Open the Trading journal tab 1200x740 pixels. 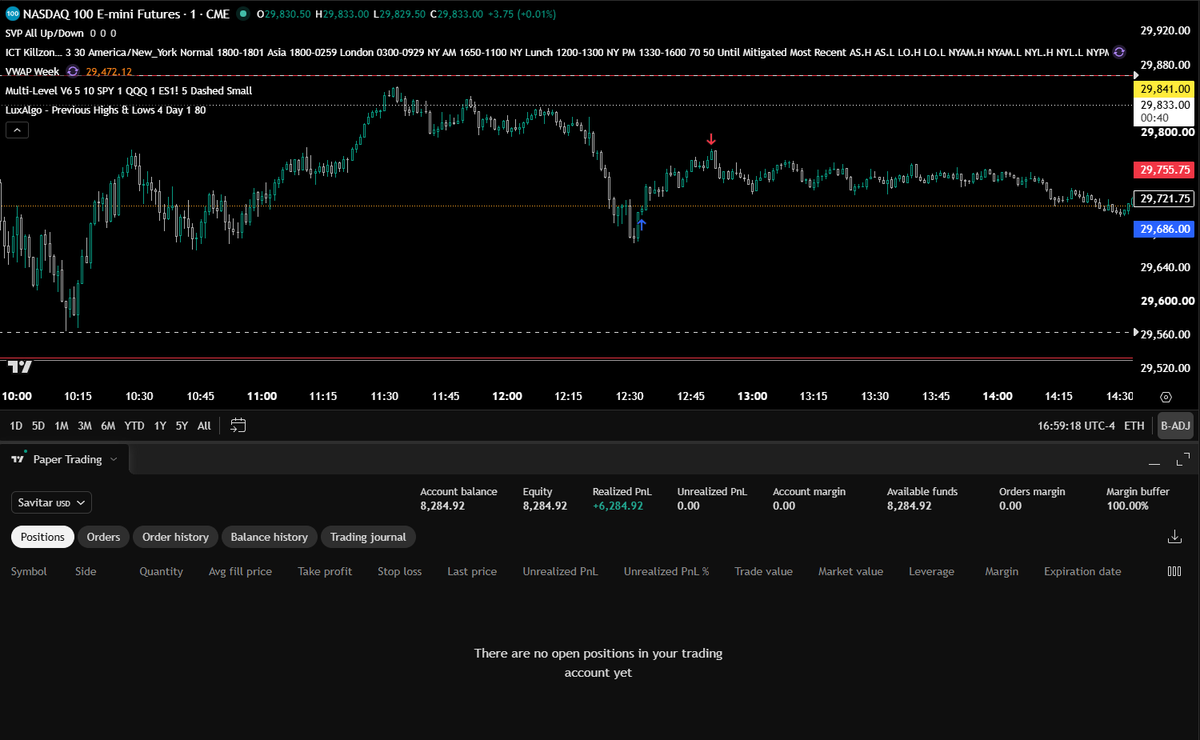[x=368, y=537]
